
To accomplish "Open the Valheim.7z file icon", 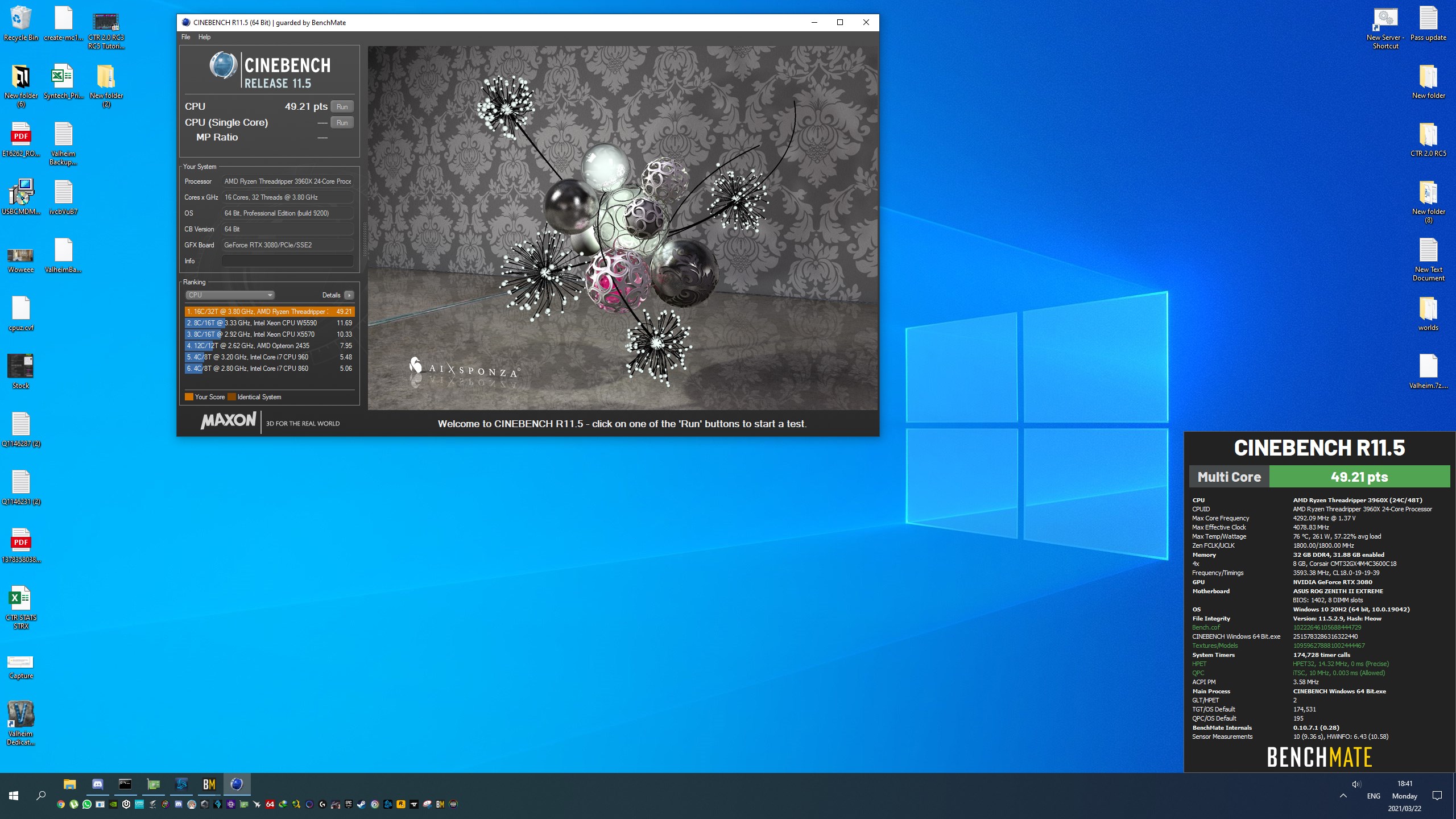I will (x=1428, y=371).
